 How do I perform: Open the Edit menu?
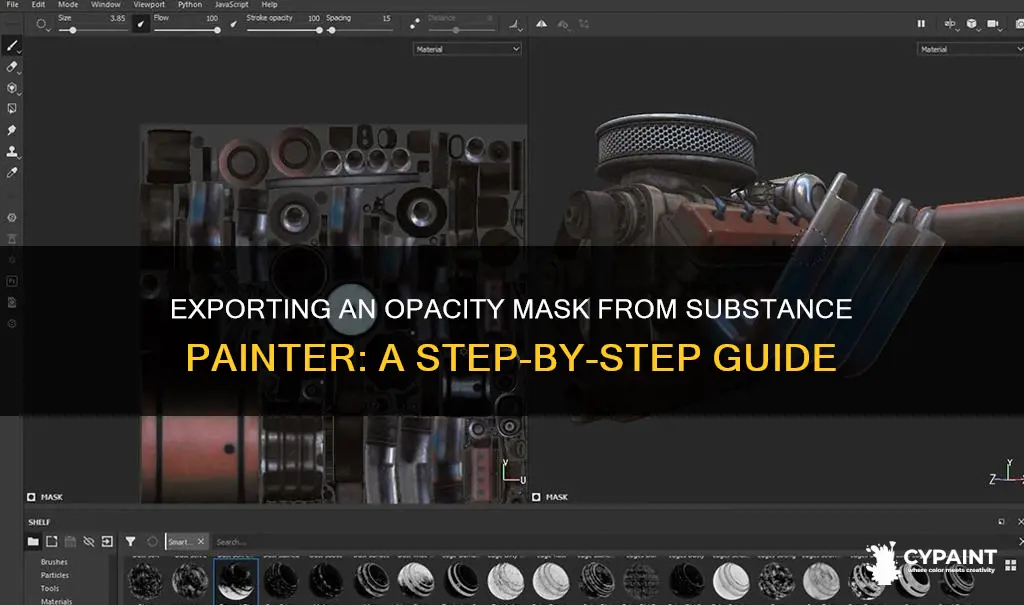pos(39,5)
